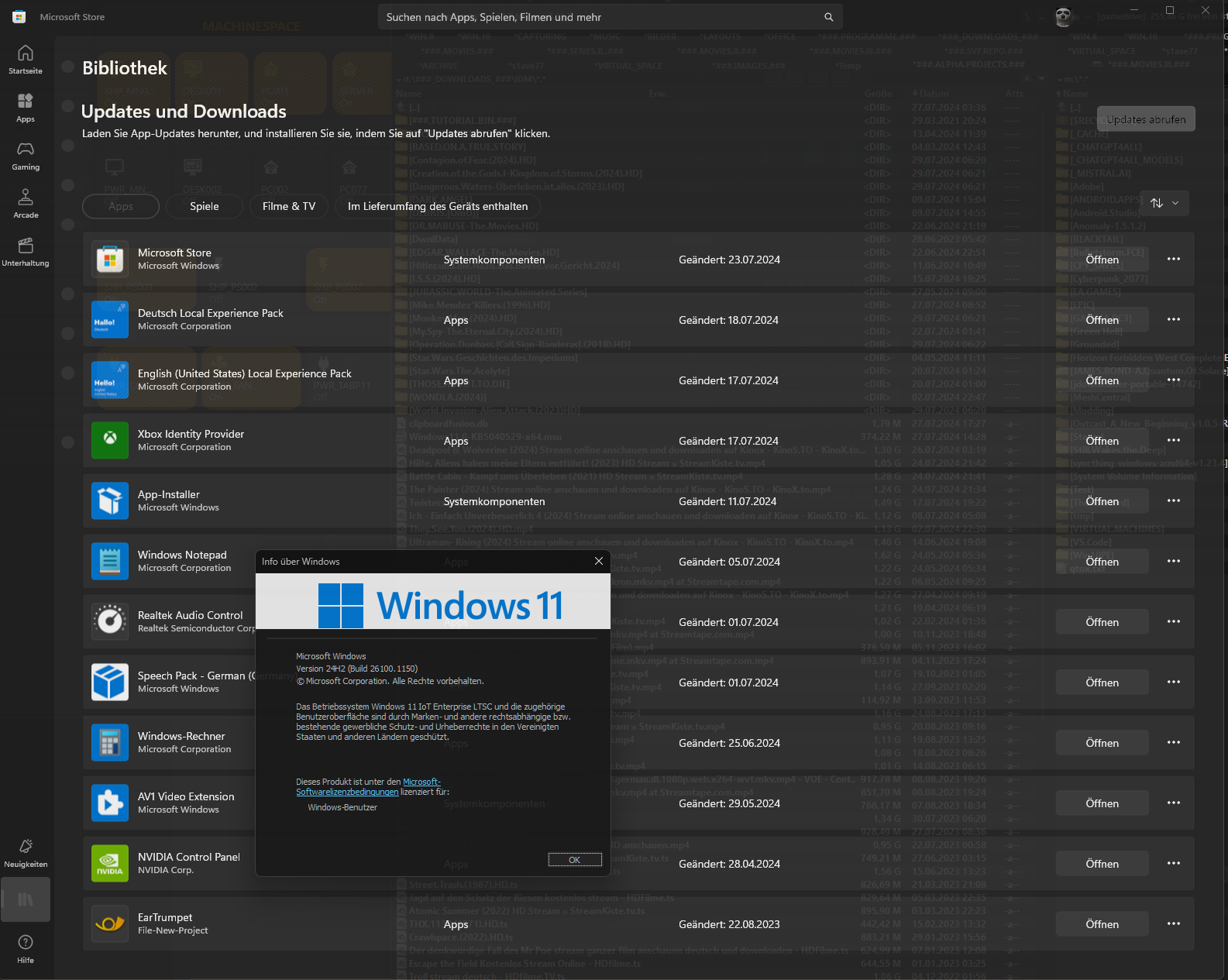Open more options for Windows-Rechner
Viewport: 1228px width, 980px height.
(x=1174, y=742)
